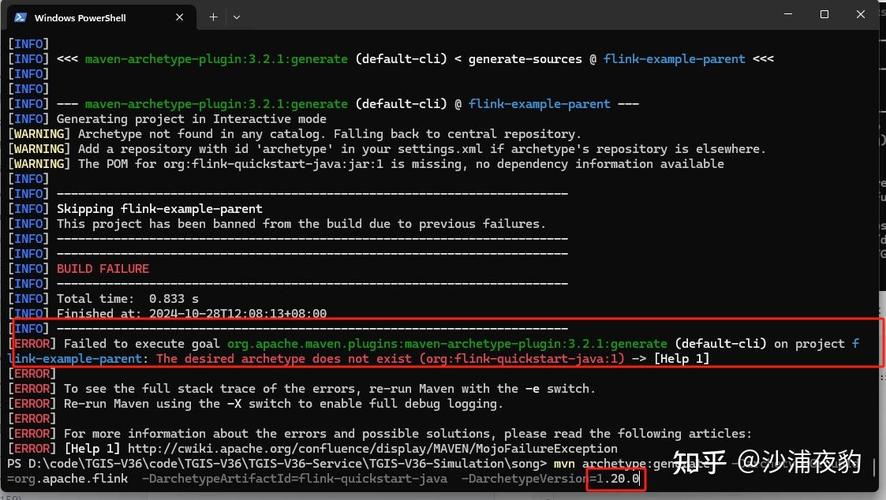Expand the new tab profile dropdown
Viewport: 886px width, 500px height.
tap(237, 18)
